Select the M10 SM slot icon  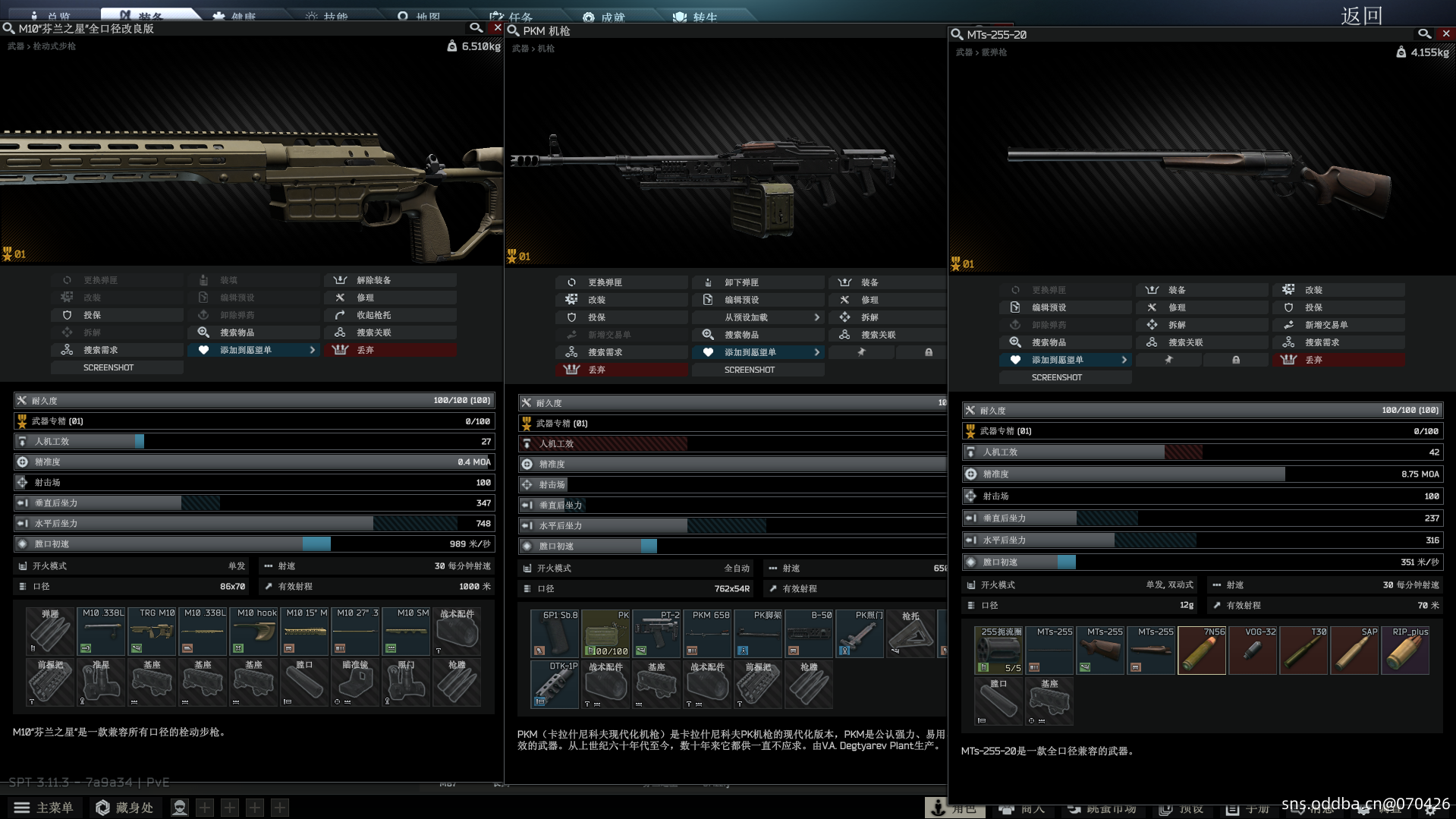[x=406, y=631]
